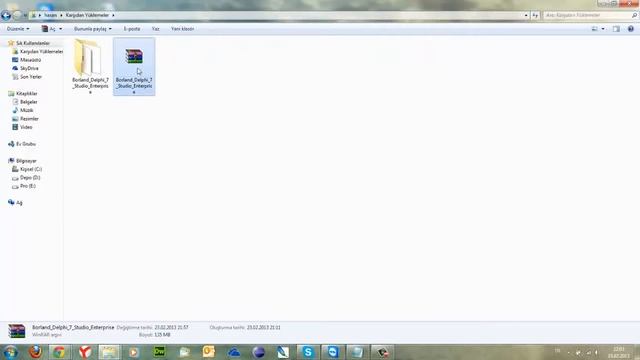Screen dimensions: 640x360
Task: Click the Windows Start button
Action: pos(10,352)
